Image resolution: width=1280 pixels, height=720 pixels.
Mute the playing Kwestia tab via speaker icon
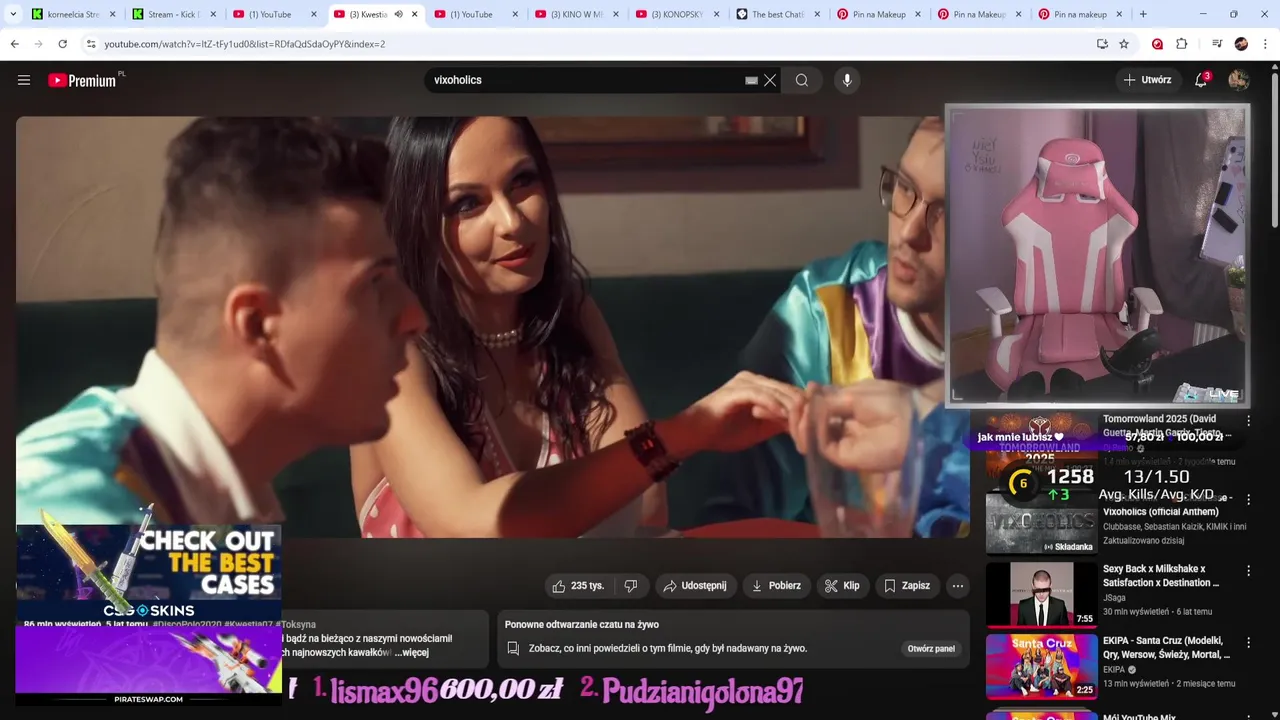398,14
